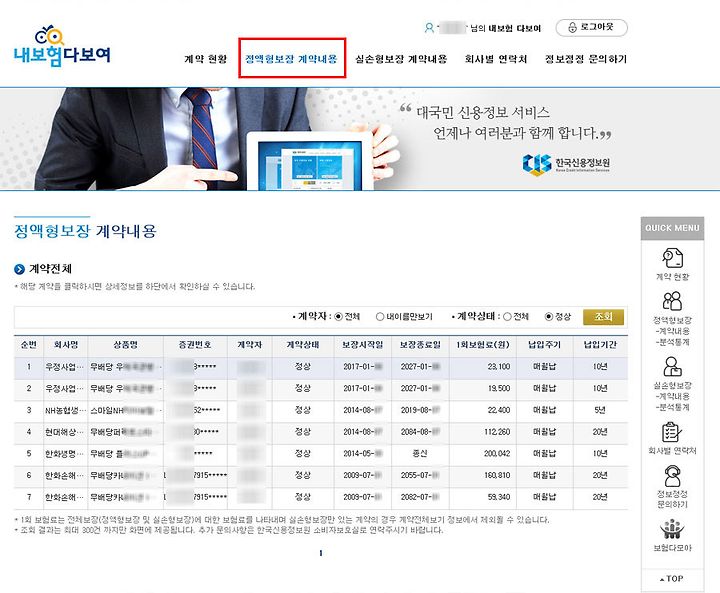Click premium value 23,100
Screen dimensions: 720x593
pos(498,367)
